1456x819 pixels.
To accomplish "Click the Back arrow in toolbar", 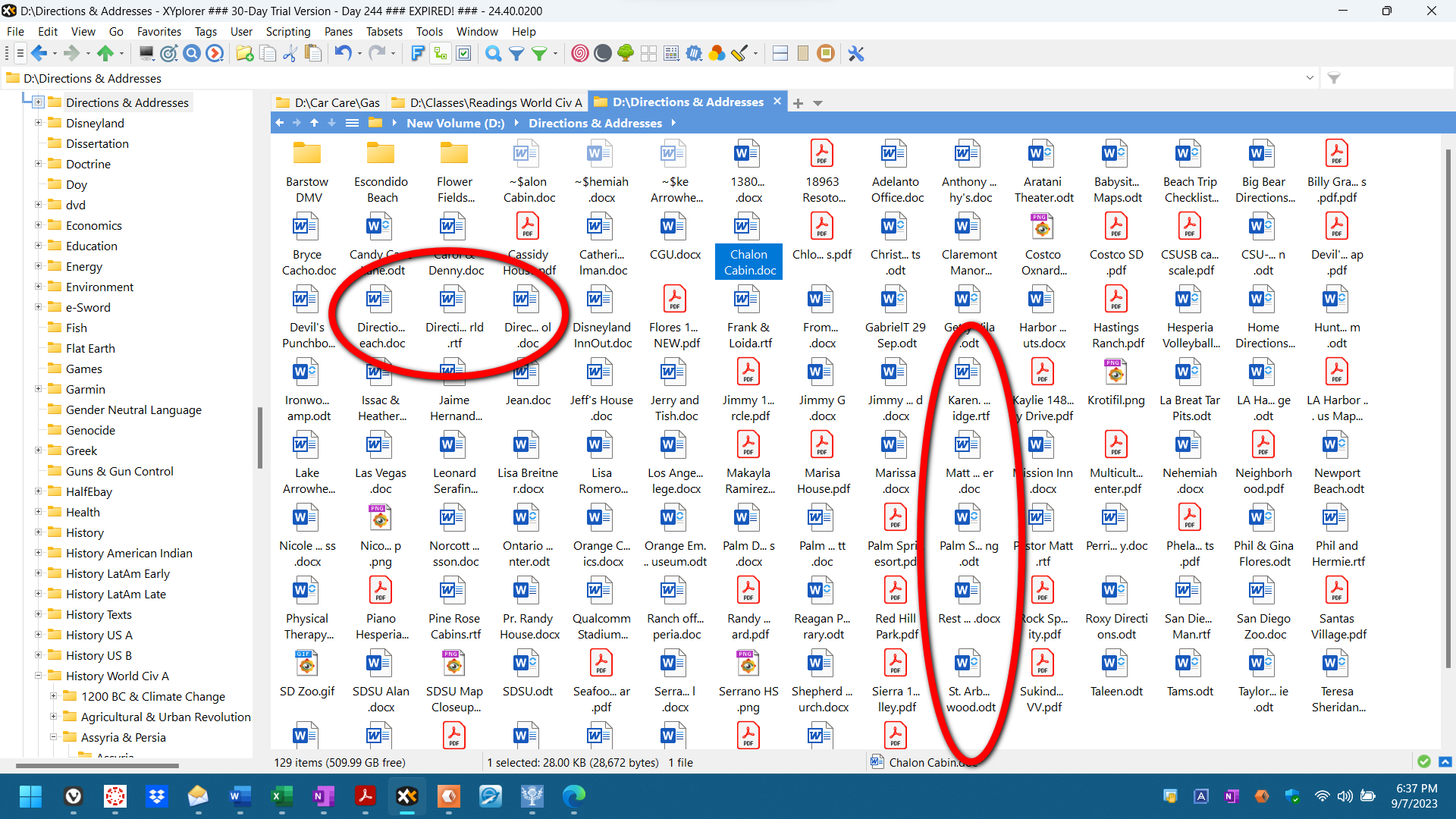I will (39, 53).
